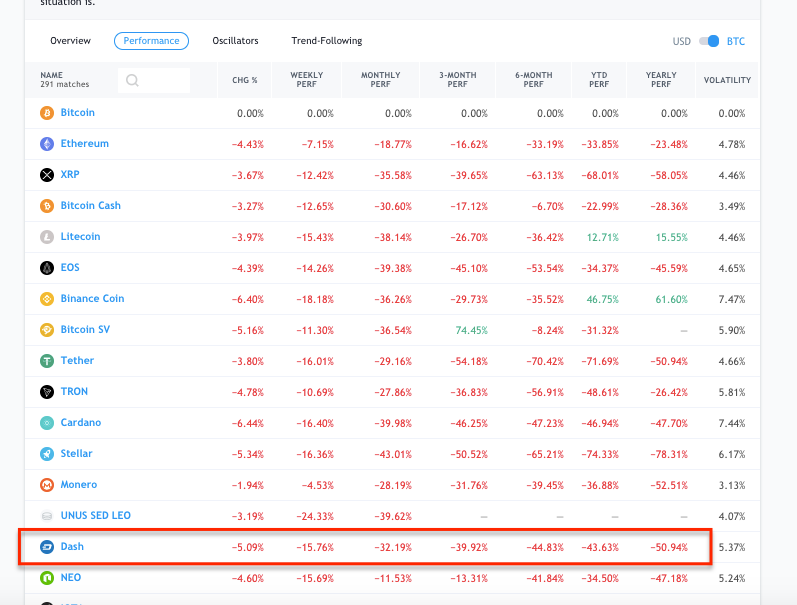Click Bitcoin SV 3-month value 74.45%

point(472,330)
